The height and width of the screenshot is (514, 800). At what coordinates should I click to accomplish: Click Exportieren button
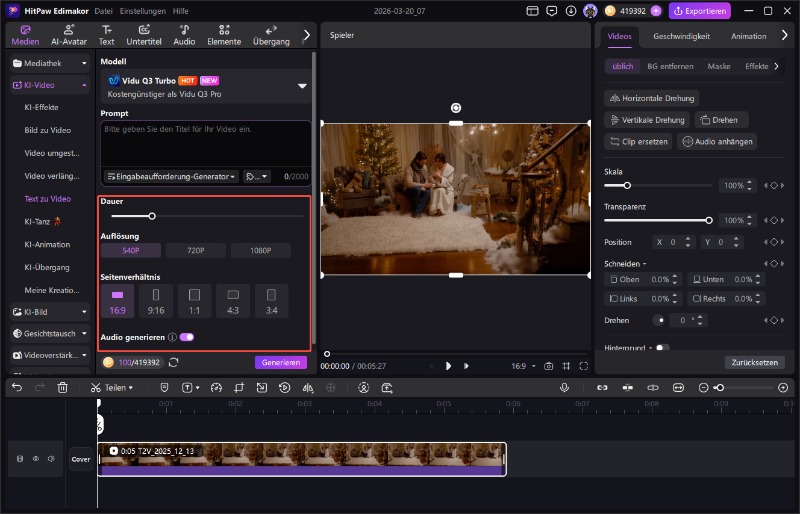click(x=700, y=11)
